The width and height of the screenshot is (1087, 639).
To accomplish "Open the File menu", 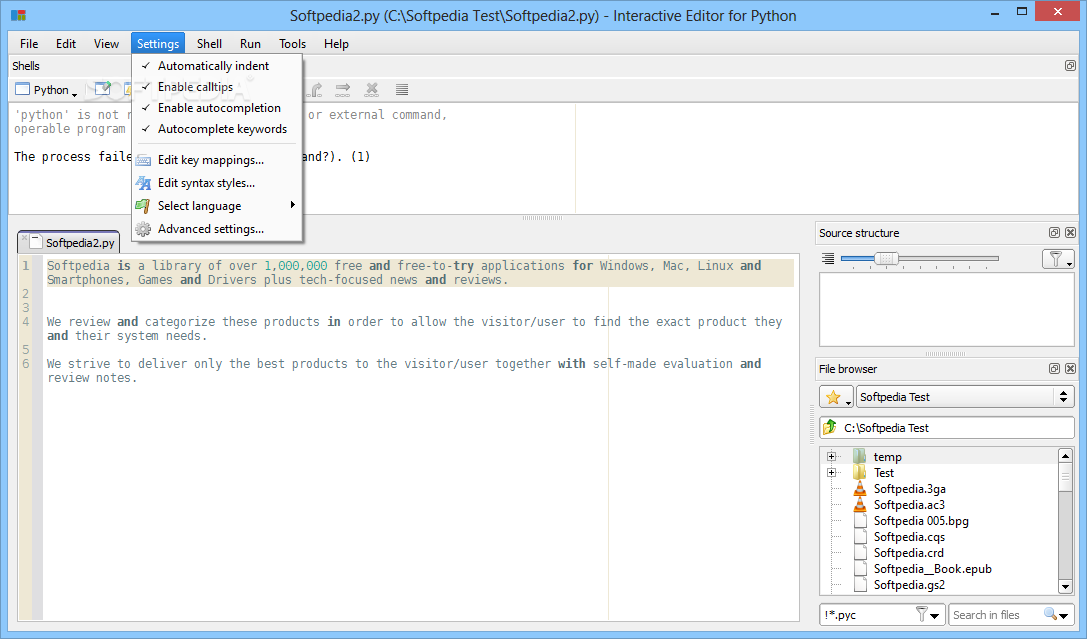I will (x=29, y=44).
